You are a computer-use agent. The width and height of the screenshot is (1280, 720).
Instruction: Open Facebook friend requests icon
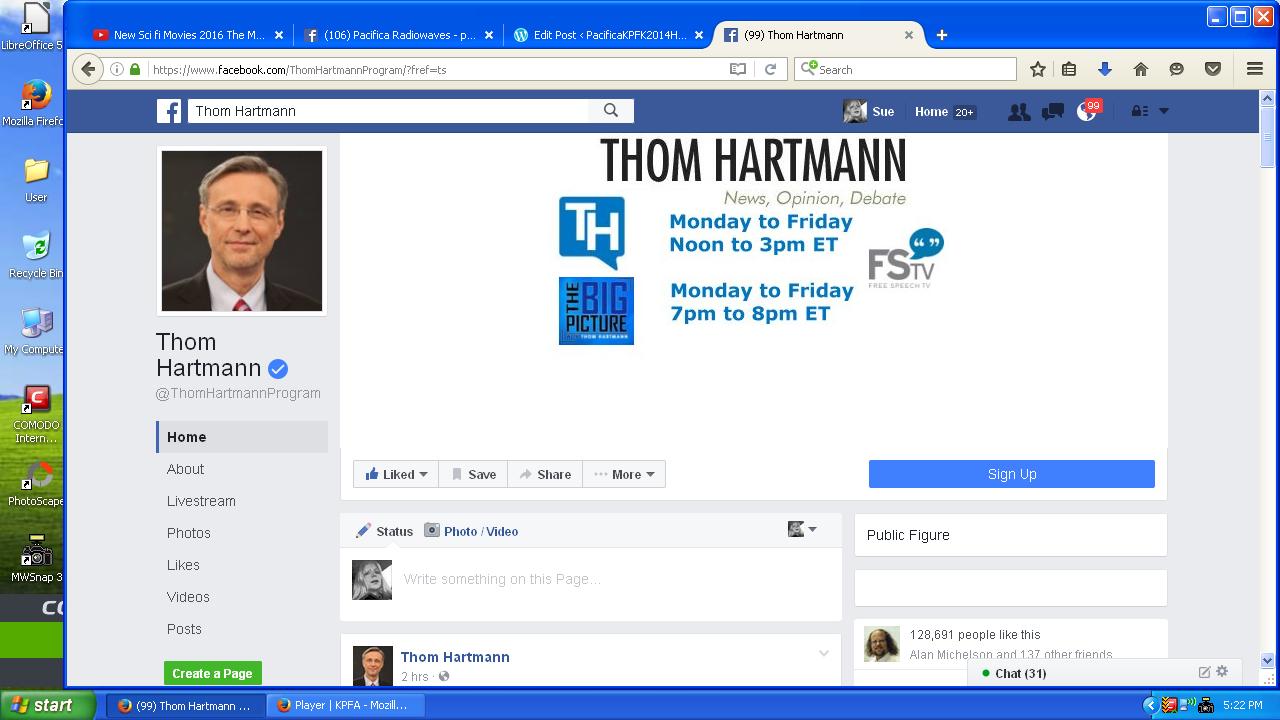pyautogui.click(x=1018, y=112)
